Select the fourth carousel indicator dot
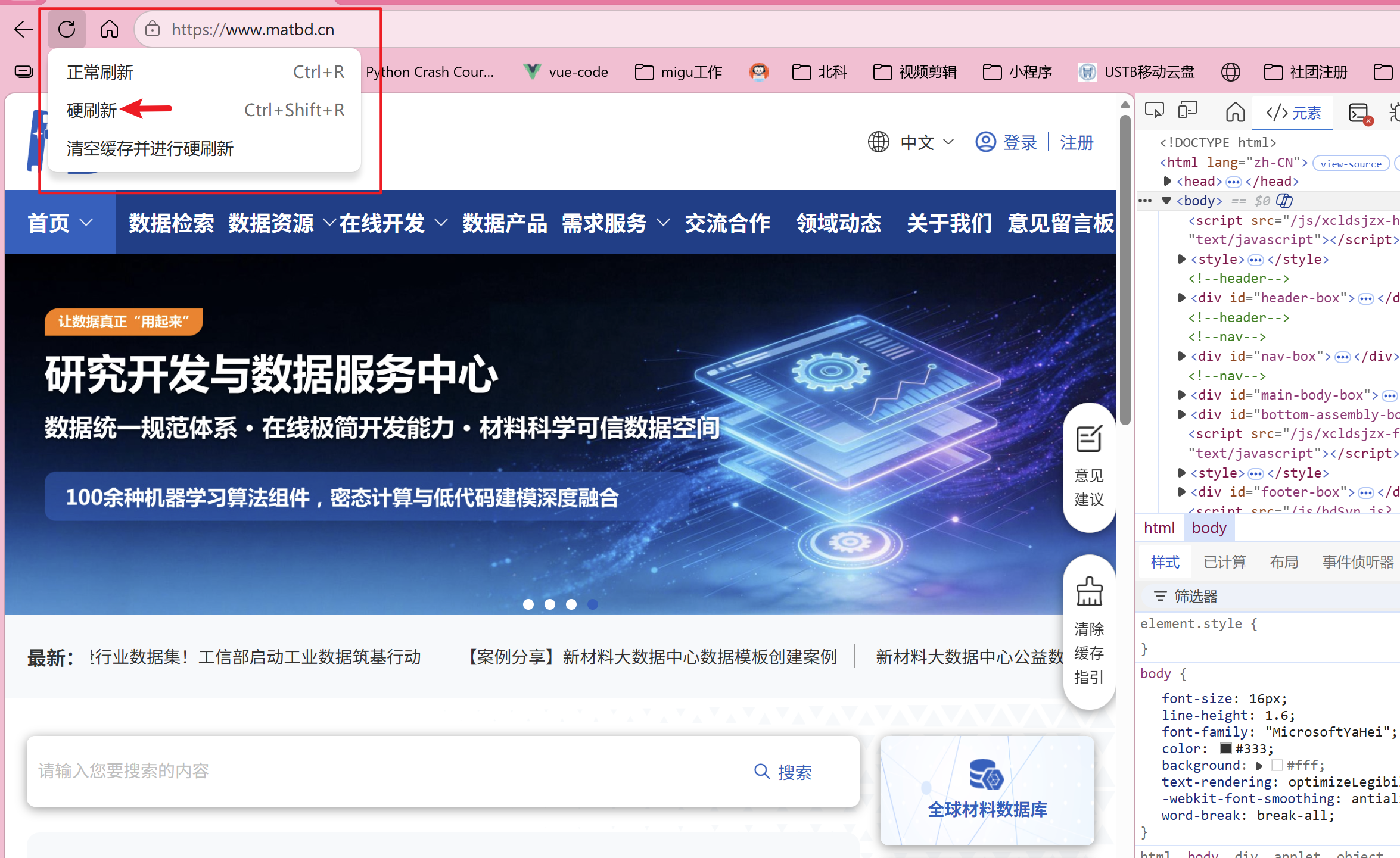Viewport: 1400px width, 858px height. click(592, 604)
